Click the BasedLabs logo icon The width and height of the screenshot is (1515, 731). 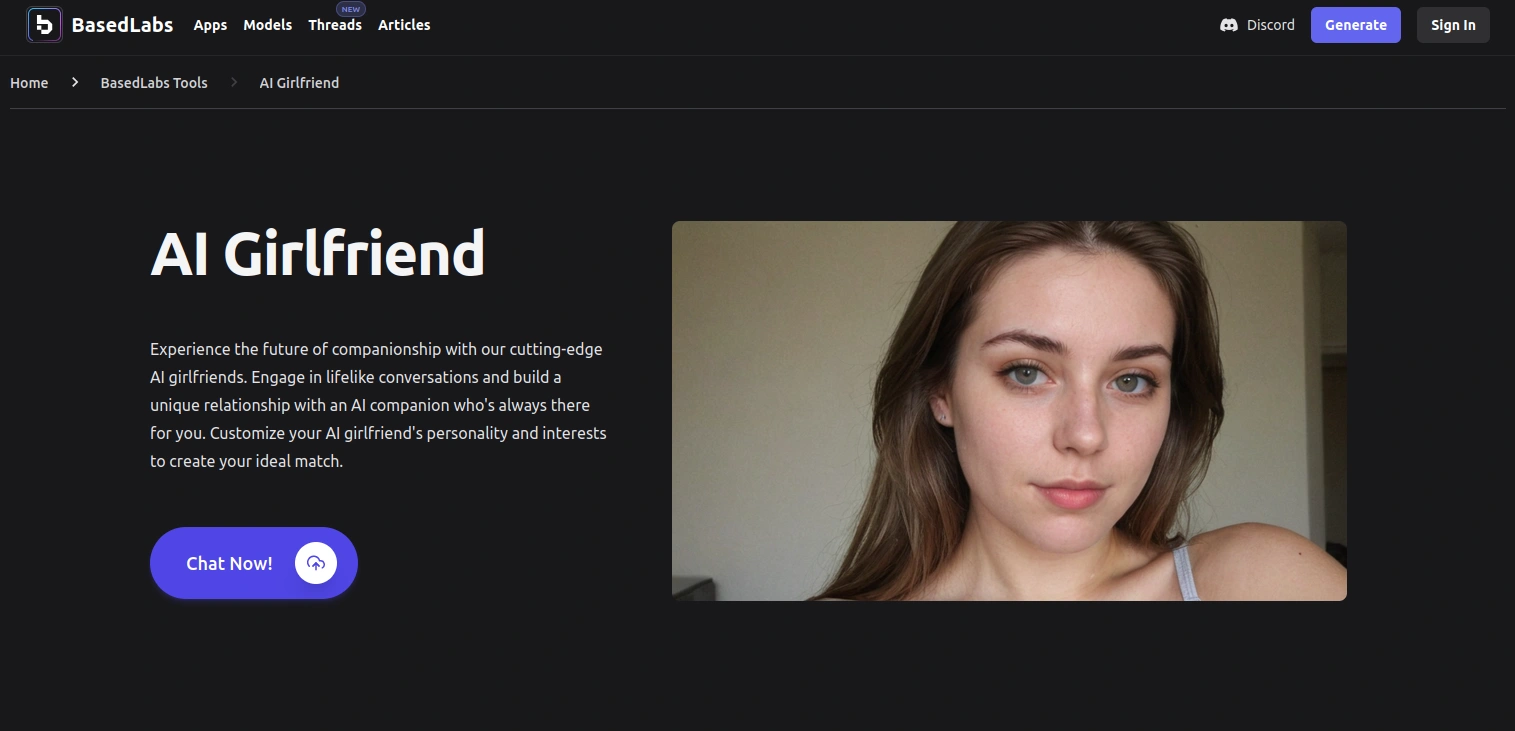click(x=44, y=25)
